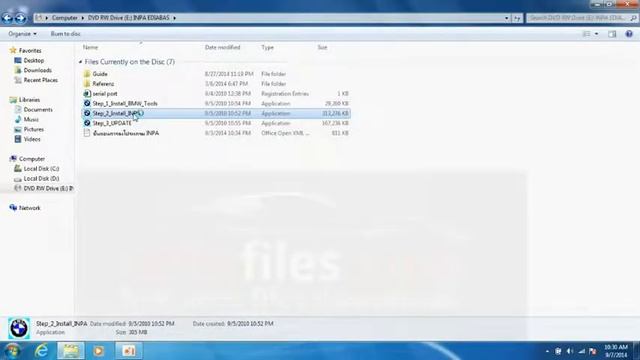Viewport: 640px width, 360px height.
Task: Open Network in navigation pane
Action: click(29, 208)
